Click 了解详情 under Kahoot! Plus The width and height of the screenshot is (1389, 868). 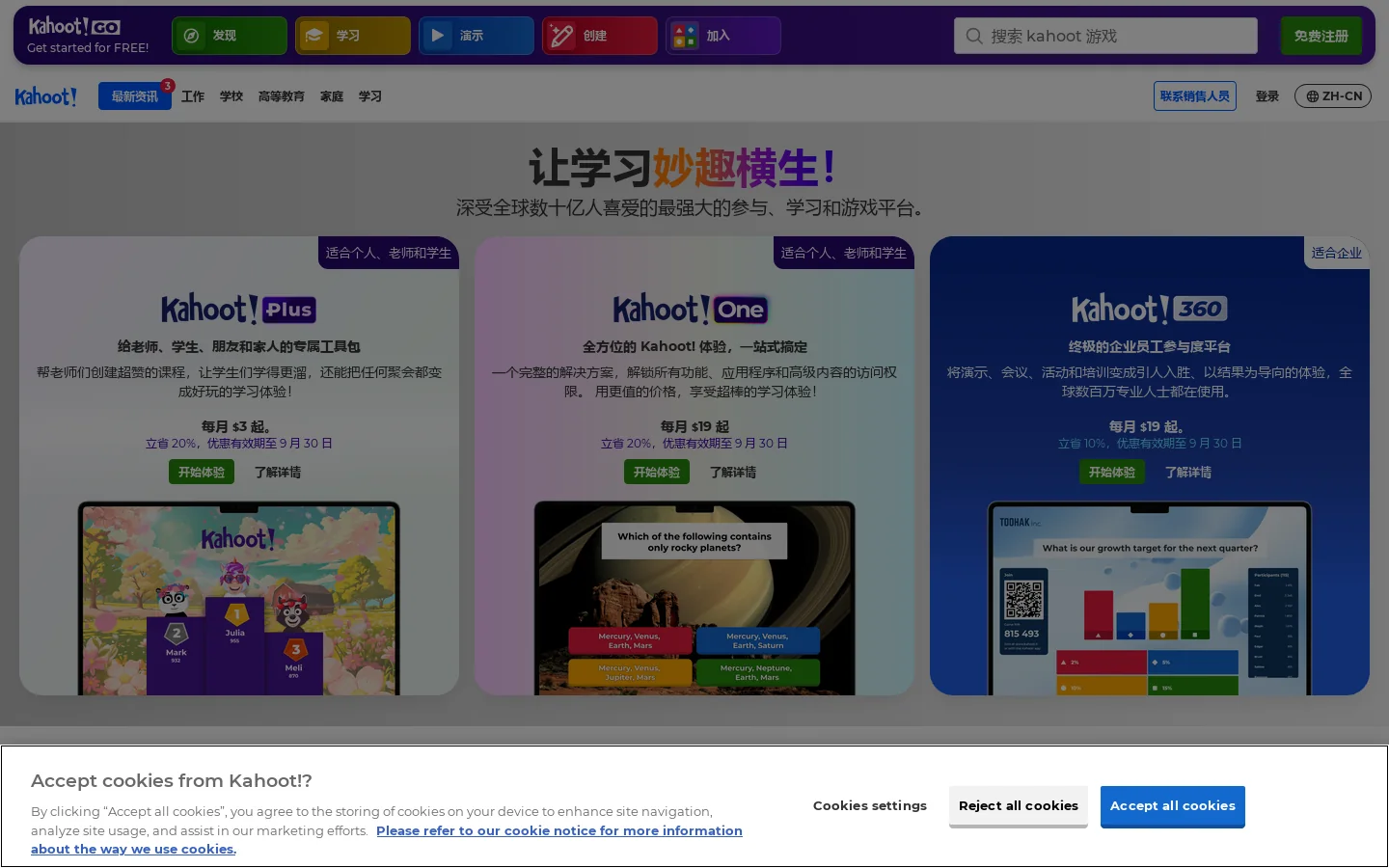(x=278, y=472)
